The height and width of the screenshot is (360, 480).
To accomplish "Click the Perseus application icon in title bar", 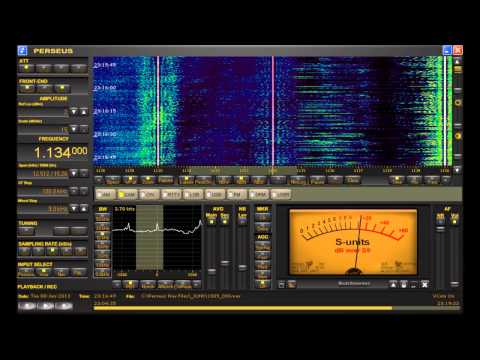I will (22, 51).
